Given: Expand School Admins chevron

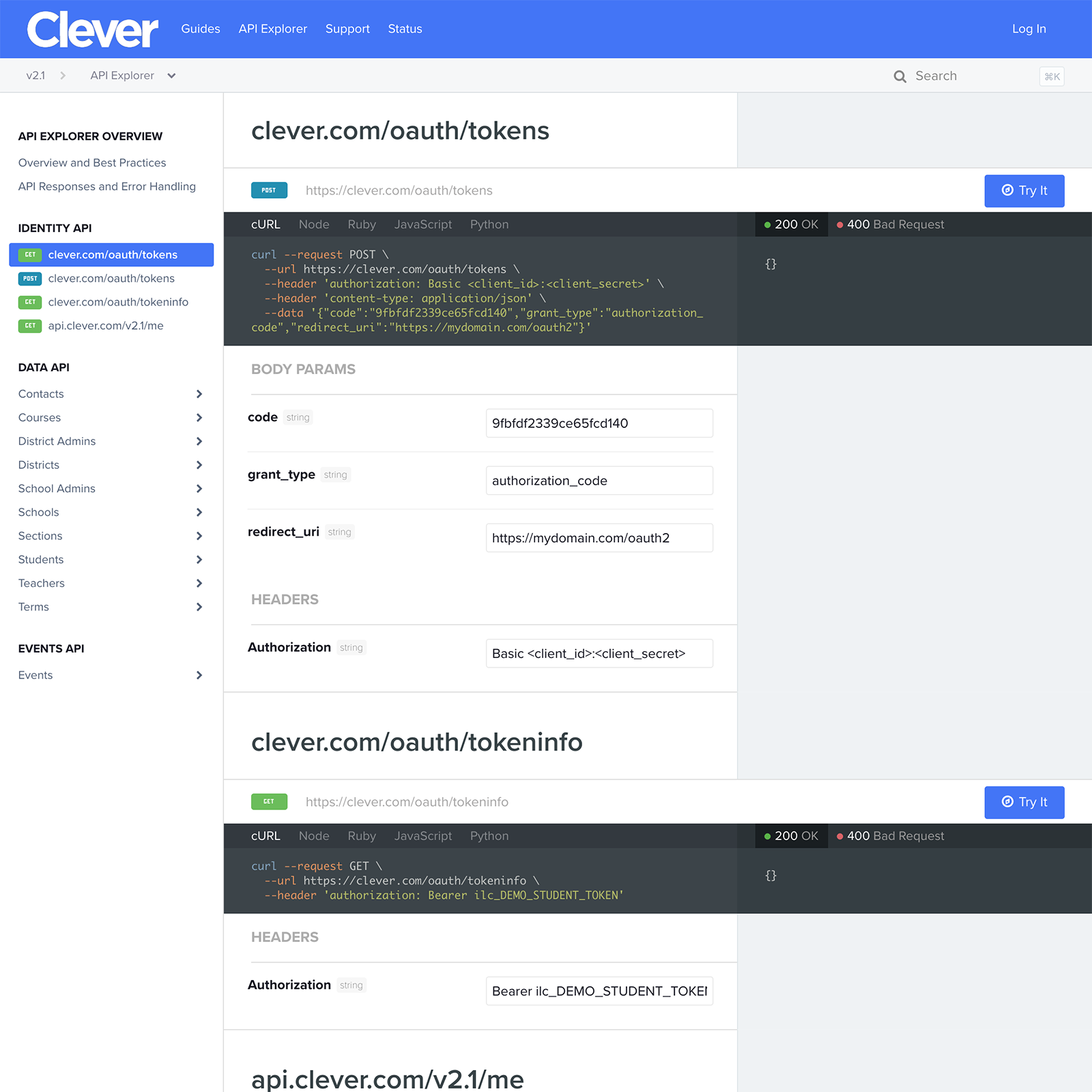Looking at the screenshot, I should (199, 489).
